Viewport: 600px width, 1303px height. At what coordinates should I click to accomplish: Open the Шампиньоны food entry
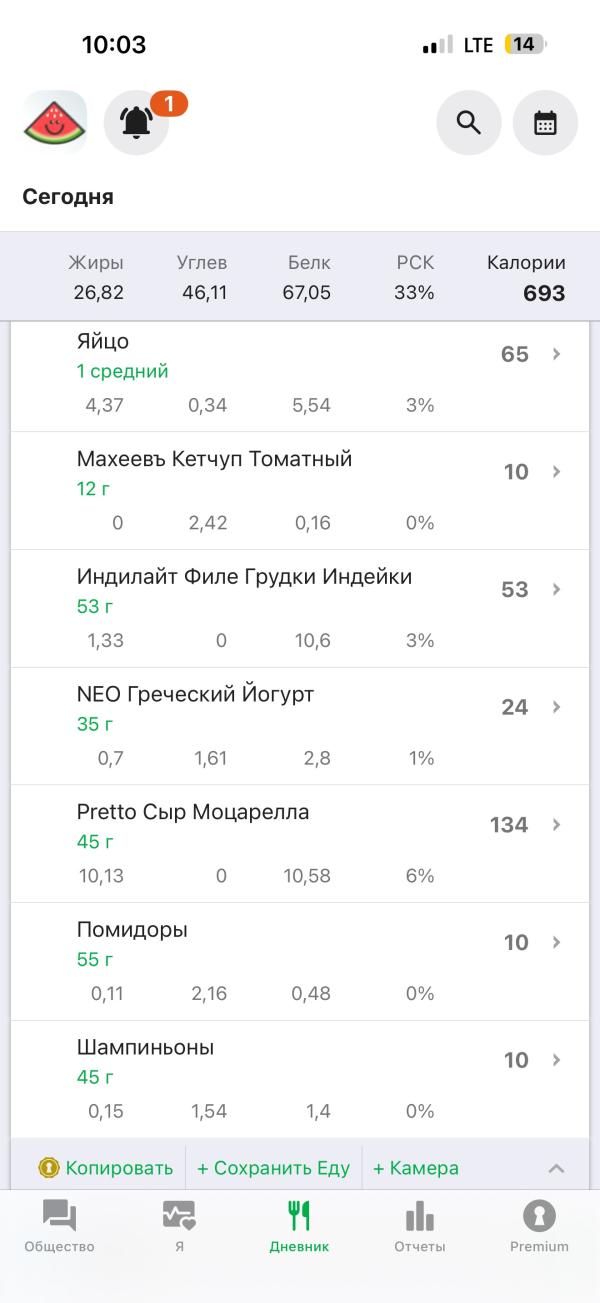coord(146,1048)
